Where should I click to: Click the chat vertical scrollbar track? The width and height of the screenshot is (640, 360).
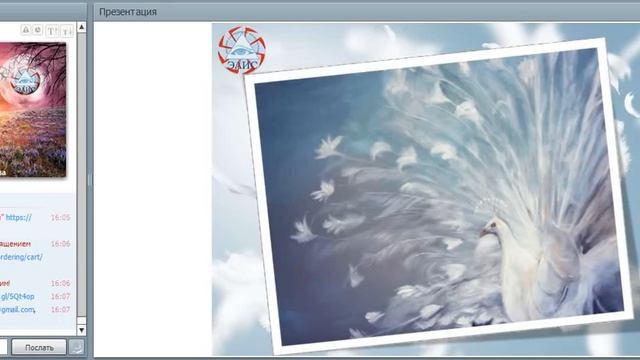(81, 176)
